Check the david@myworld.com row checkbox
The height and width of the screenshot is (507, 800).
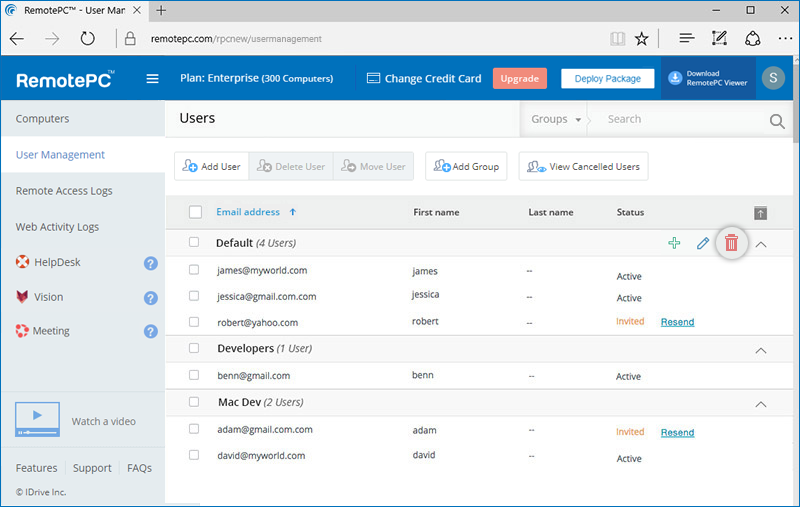click(x=194, y=455)
